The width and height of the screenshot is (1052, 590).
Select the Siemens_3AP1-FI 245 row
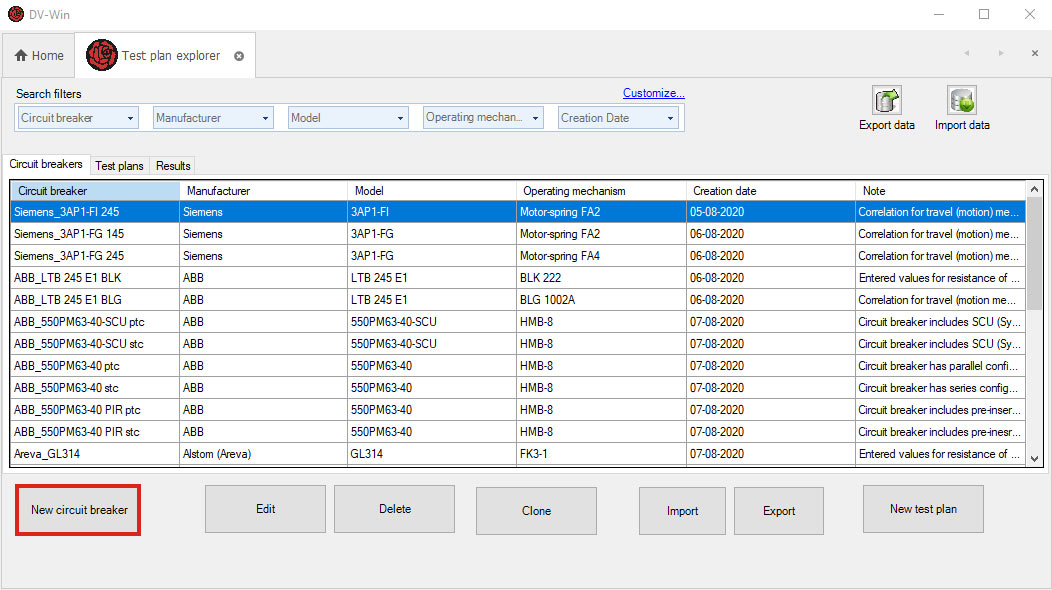[518, 212]
